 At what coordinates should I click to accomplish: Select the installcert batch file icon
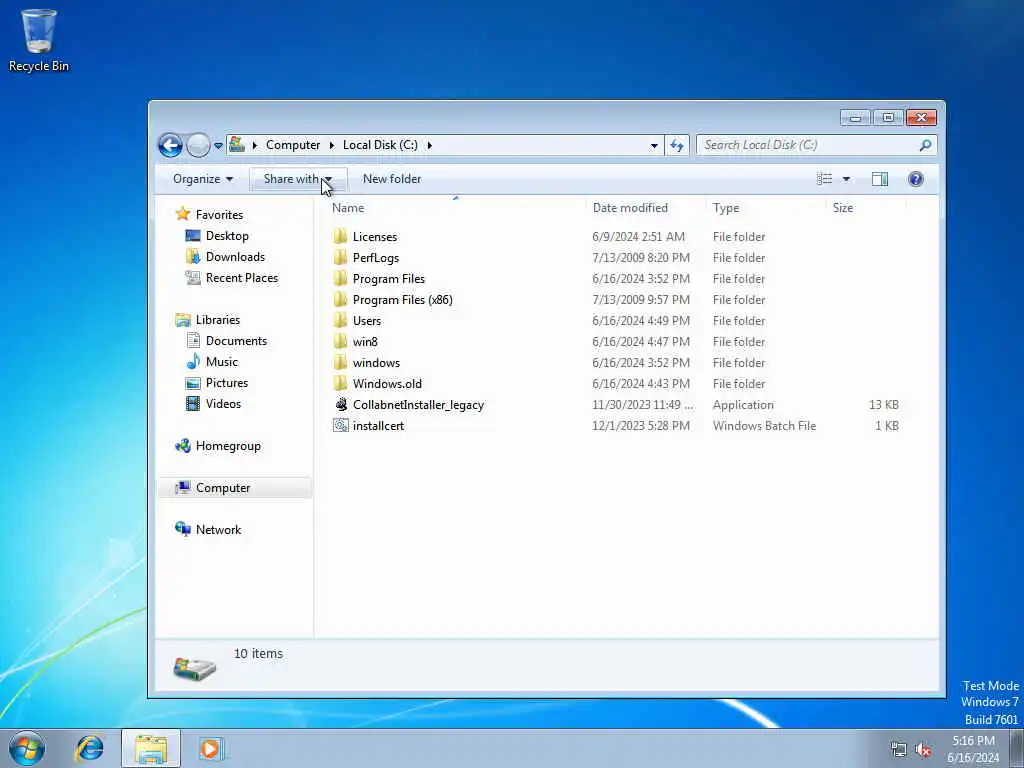tap(340, 425)
